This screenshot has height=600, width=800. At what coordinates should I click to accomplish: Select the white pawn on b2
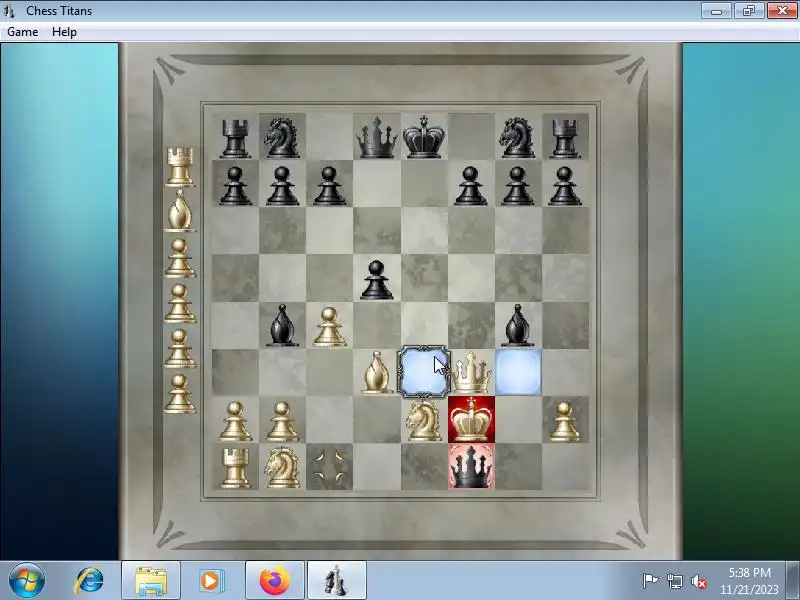click(x=282, y=421)
